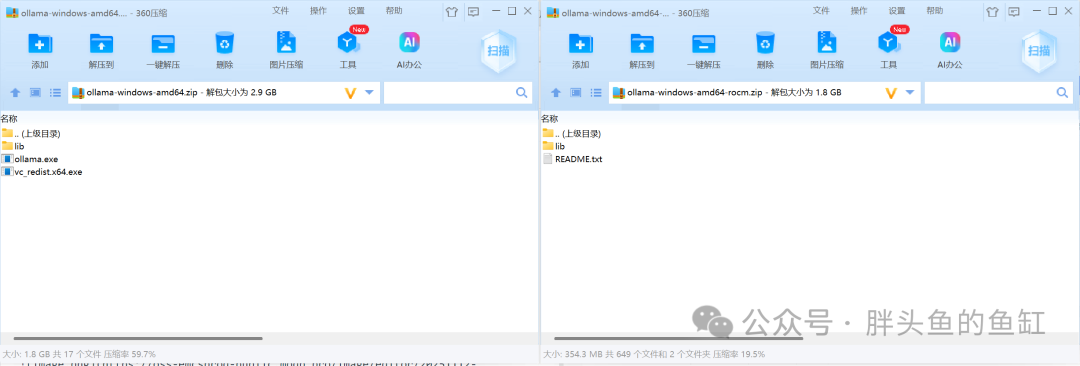
Task: Select vc_redist.x64.exe file
Action: [42, 172]
